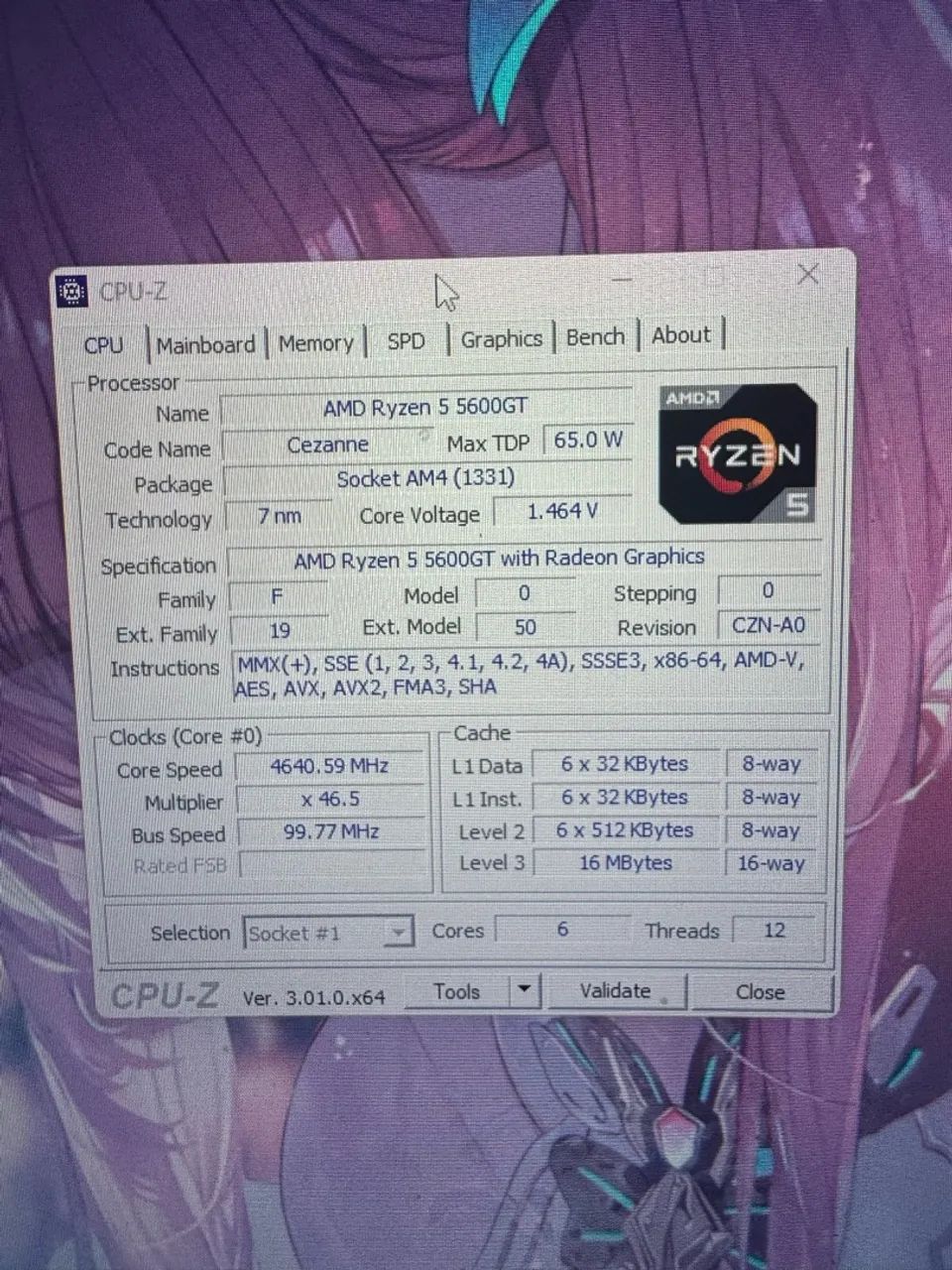Image resolution: width=952 pixels, height=1270 pixels.
Task: Click the Family value F
Action: tap(278, 596)
